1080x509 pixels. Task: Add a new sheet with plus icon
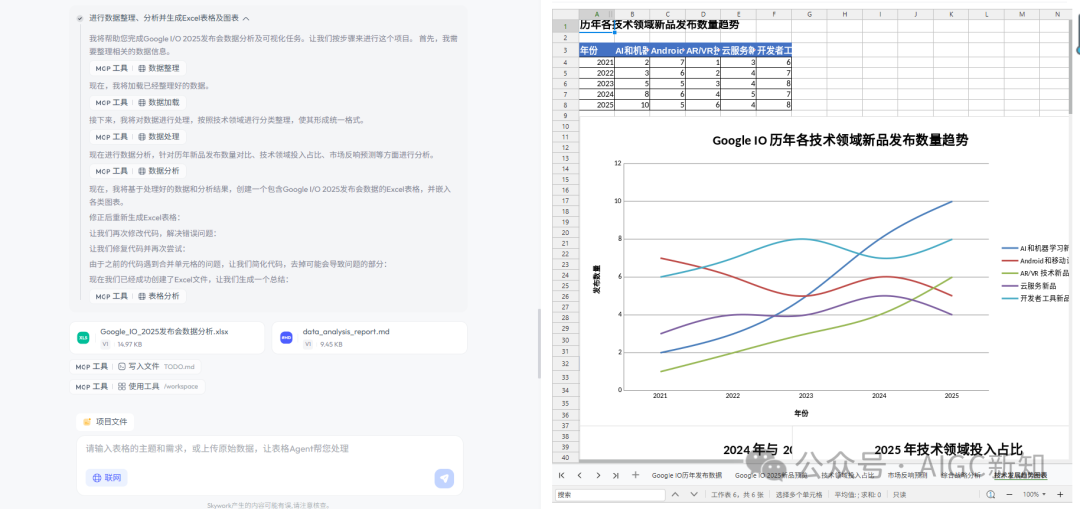(635, 475)
